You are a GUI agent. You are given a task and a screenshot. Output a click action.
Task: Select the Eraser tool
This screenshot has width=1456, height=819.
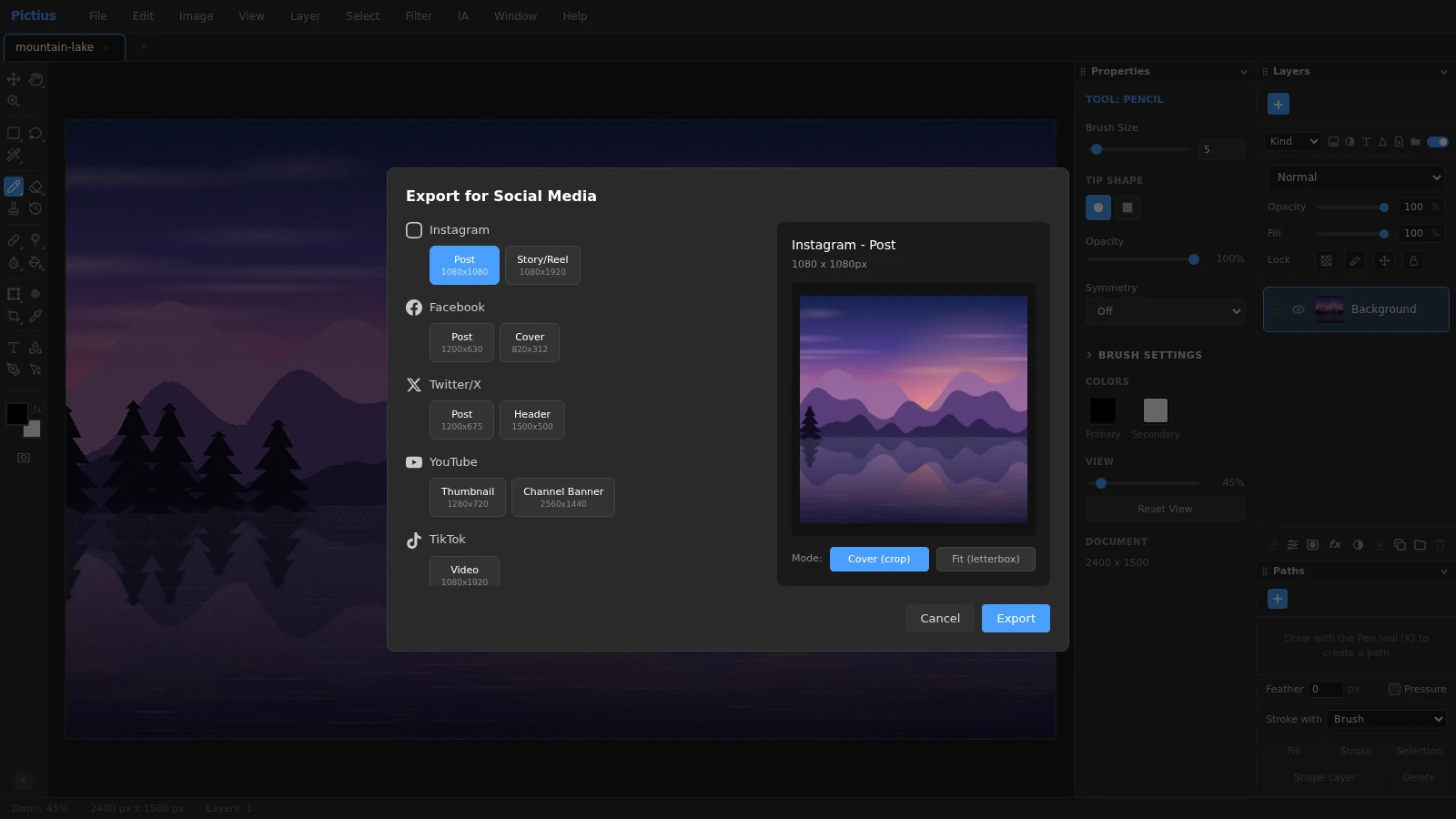coord(35,187)
